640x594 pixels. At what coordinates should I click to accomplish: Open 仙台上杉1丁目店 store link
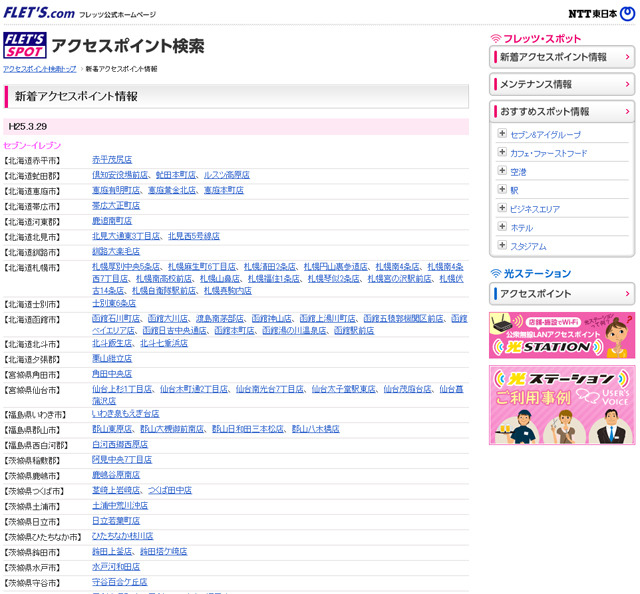coord(122,389)
